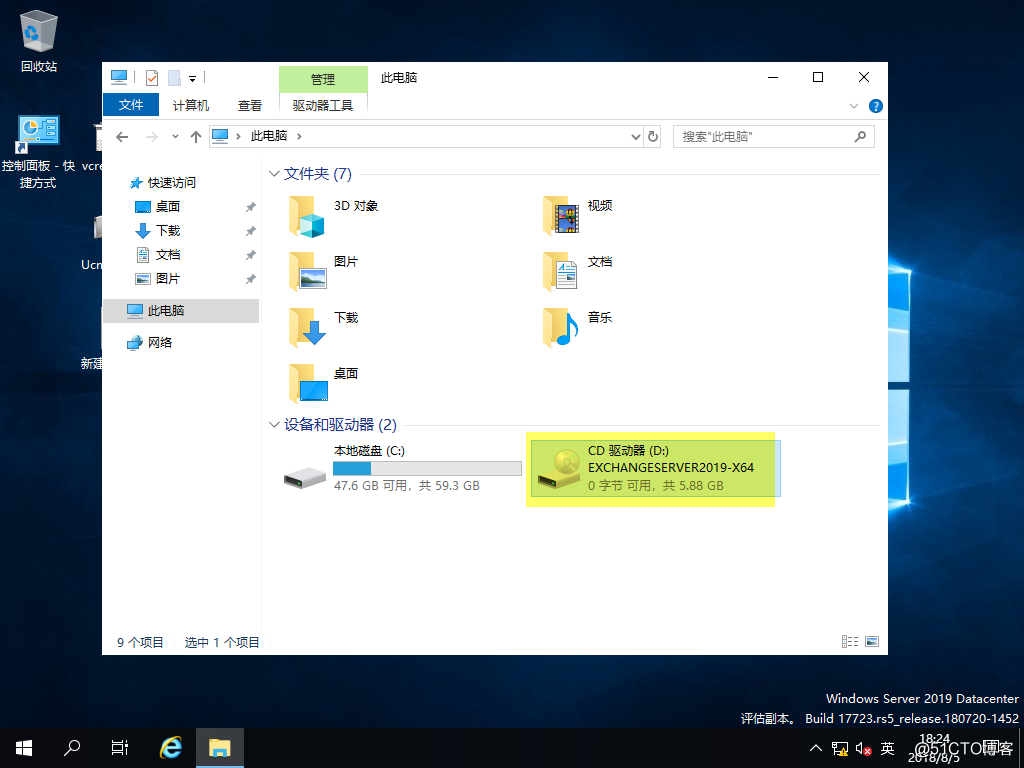Unpin 下载 using its pin icon
Image resolution: width=1024 pixels, height=768 pixels.
[250, 231]
